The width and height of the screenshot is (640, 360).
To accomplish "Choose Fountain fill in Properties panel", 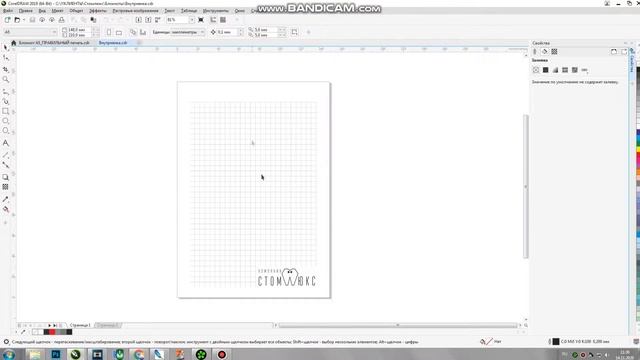I will (x=555, y=70).
